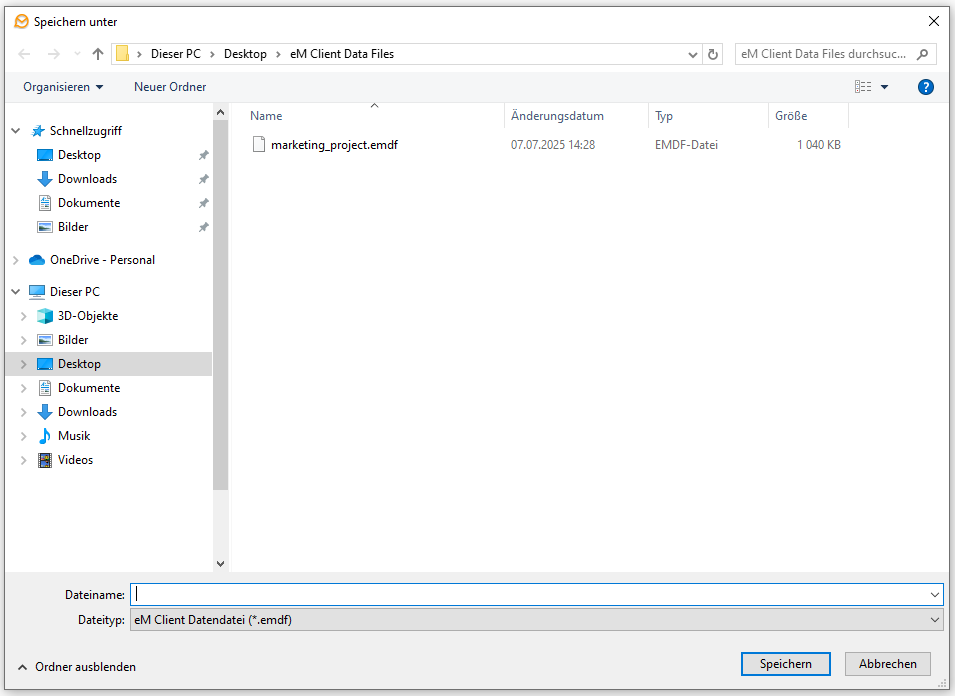This screenshot has height=696, width=955.
Task: Open Help with the blue question mark
Action: click(925, 87)
